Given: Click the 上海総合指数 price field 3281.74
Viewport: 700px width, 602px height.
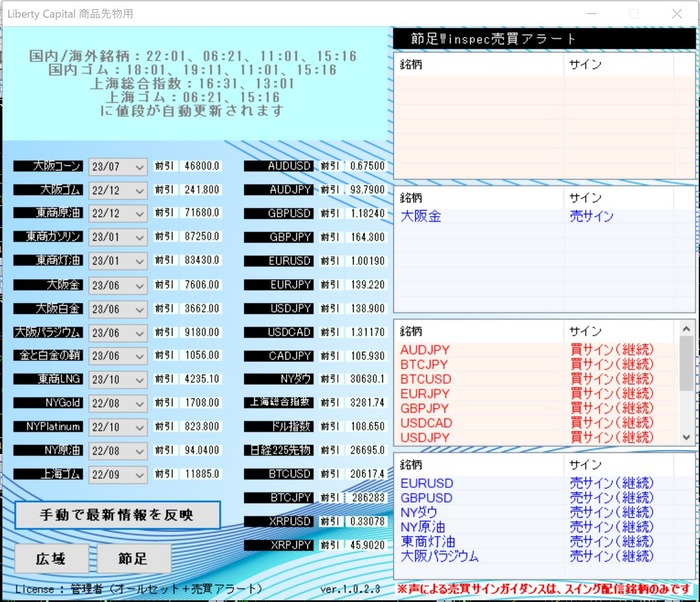Looking at the screenshot, I should point(367,403).
